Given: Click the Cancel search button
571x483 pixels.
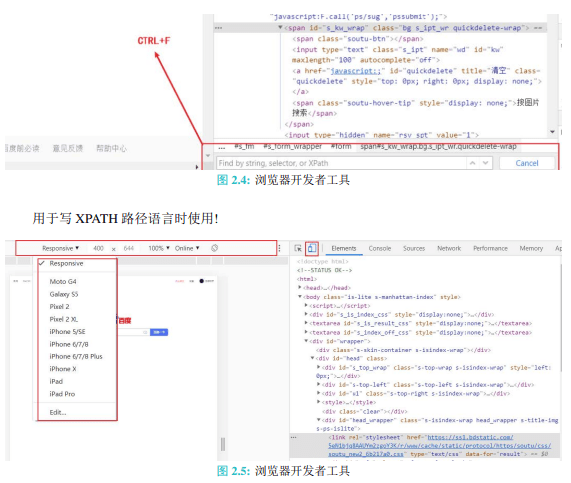Looking at the screenshot, I should [x=527, y=163].
